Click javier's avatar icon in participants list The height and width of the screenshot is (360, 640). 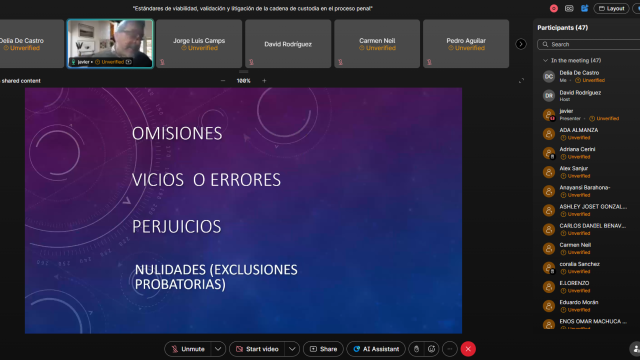tap(549, 115)
